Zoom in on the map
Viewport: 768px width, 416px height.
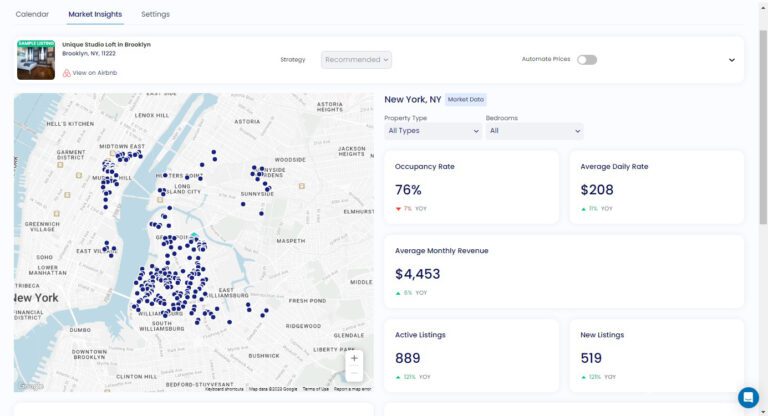(x=354, y=357)
